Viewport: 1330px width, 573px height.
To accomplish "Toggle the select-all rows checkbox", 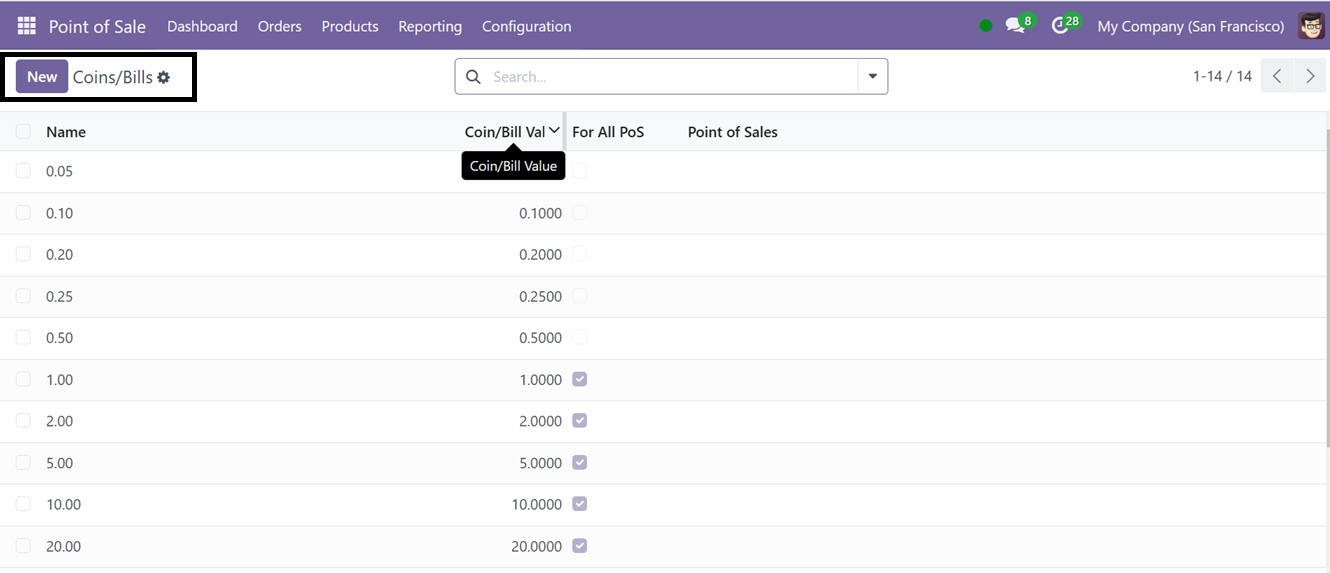I will coord(23,131).
